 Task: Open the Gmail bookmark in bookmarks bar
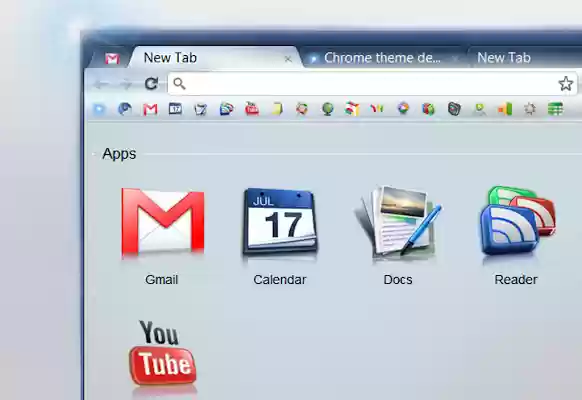150,109
